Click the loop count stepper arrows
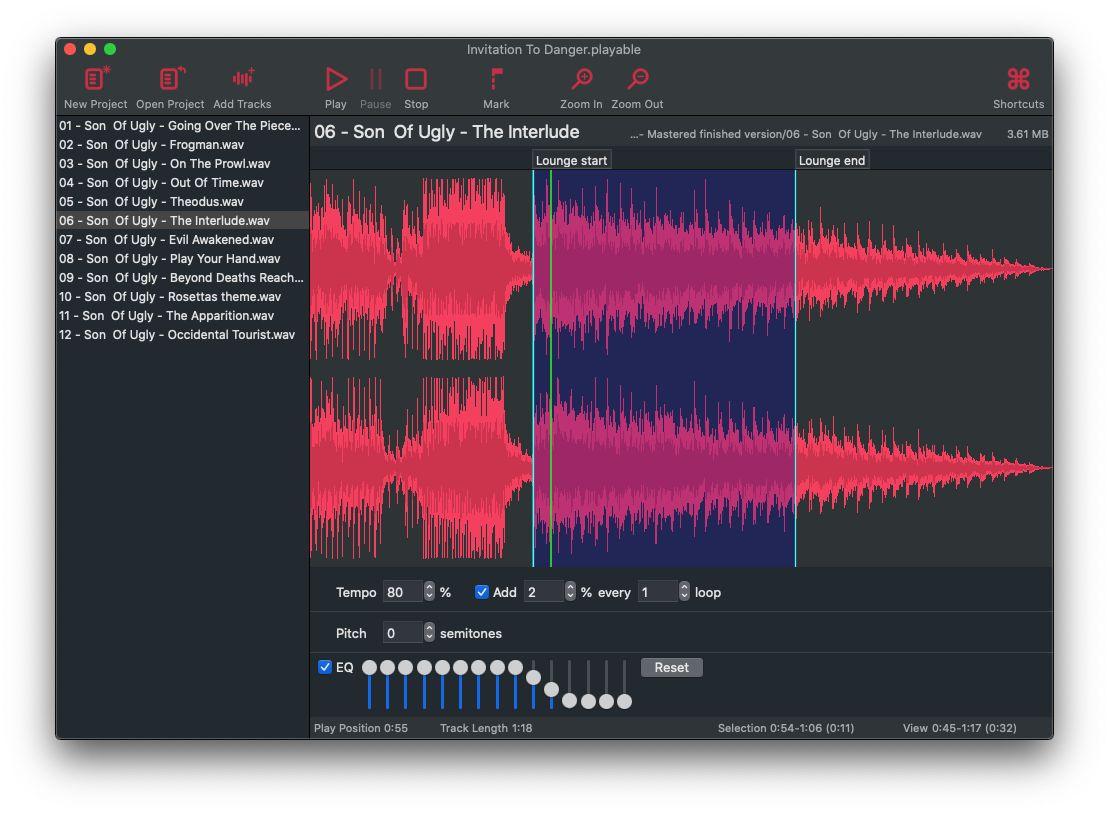This screenshot has width=1109, height=813. (x=684, y=592)
